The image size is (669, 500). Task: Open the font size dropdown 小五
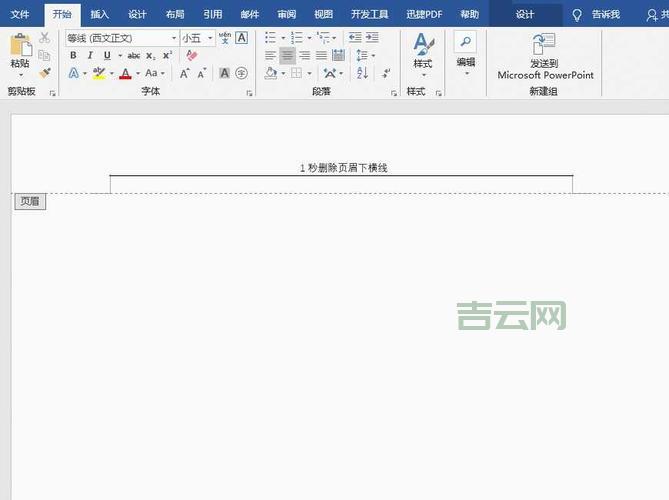tap(210, 38)
